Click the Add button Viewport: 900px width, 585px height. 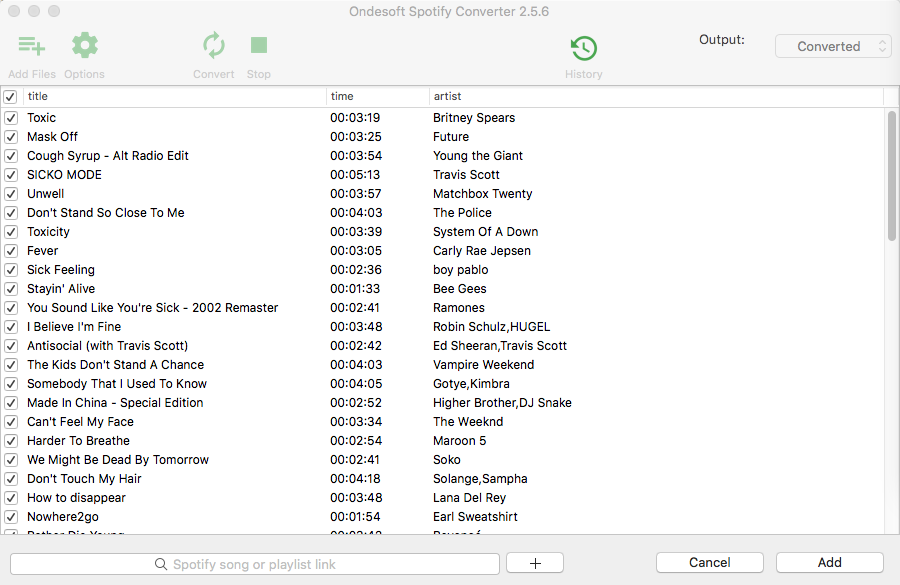pos(830,563)
